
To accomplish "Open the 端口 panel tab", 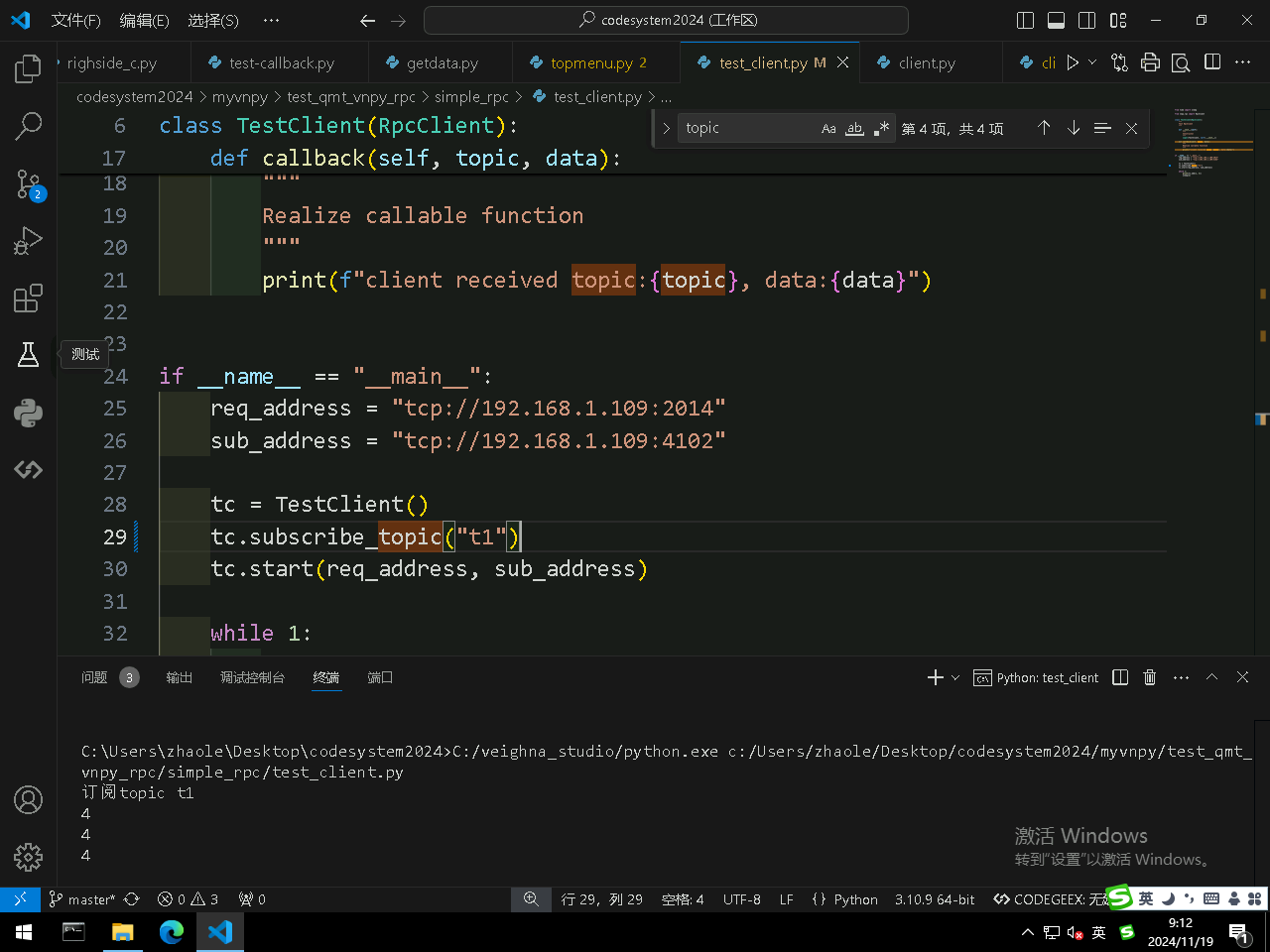I will 380,677.
